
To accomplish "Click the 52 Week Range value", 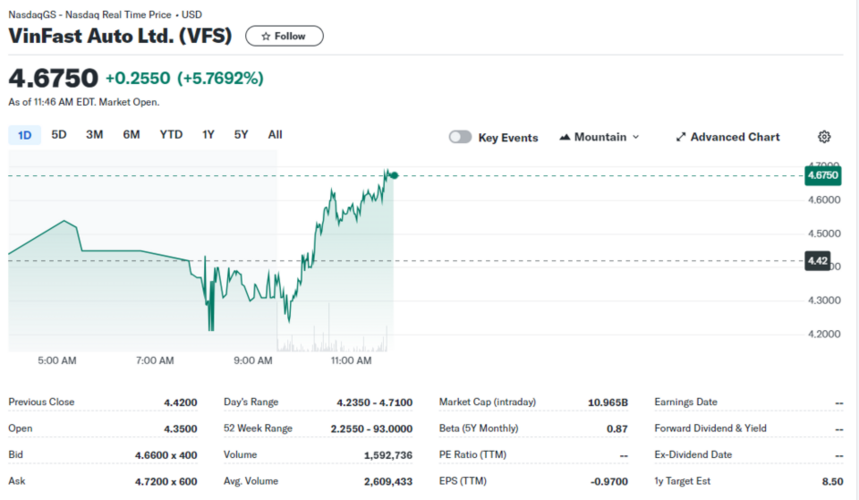I will 371,429.
